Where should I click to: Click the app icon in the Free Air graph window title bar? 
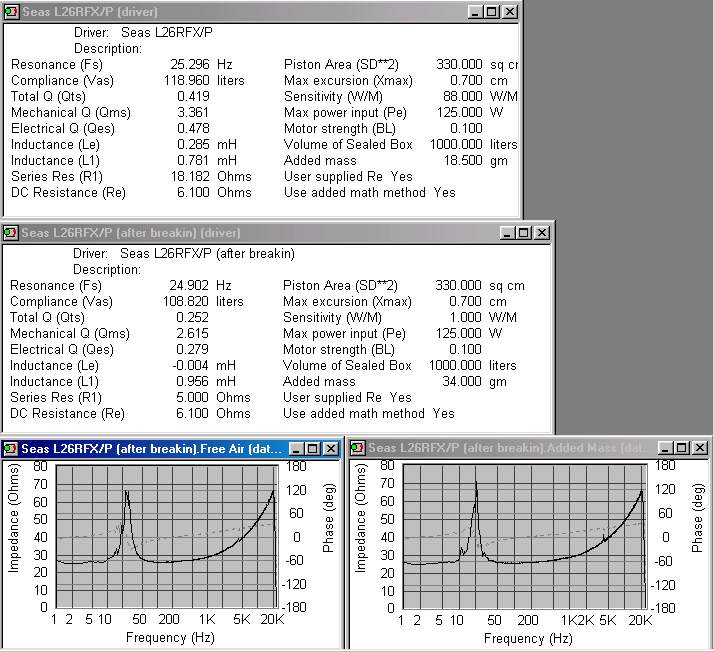(x=10, y=449)
